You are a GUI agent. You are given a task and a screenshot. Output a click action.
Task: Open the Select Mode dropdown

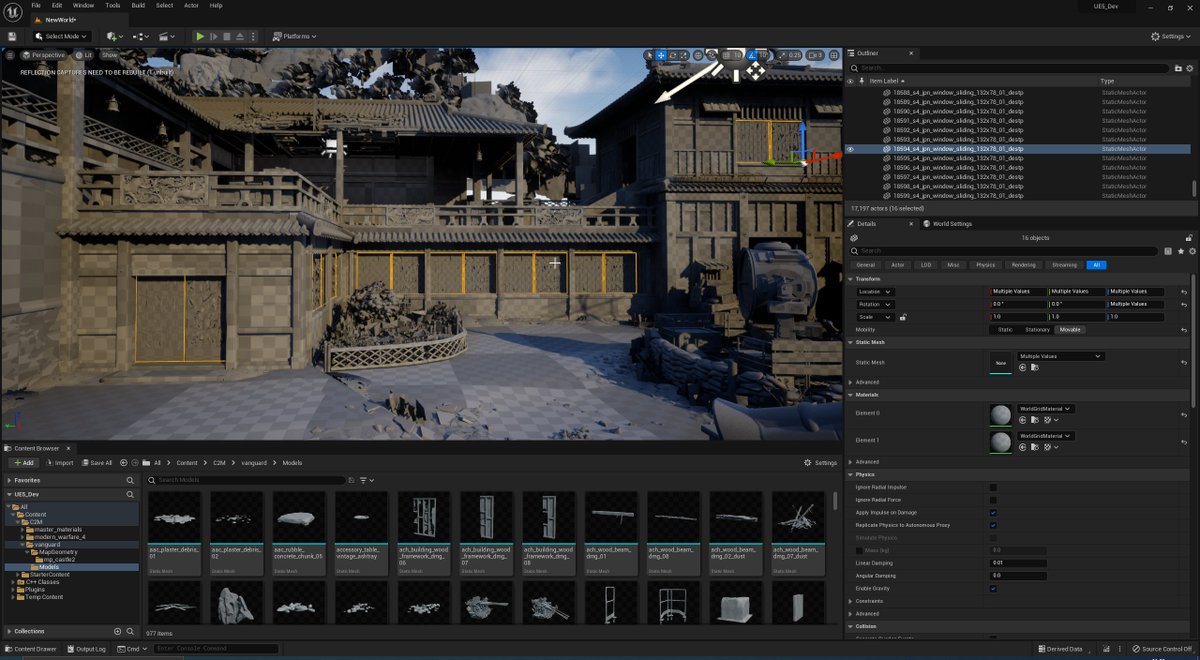[60, 36]
